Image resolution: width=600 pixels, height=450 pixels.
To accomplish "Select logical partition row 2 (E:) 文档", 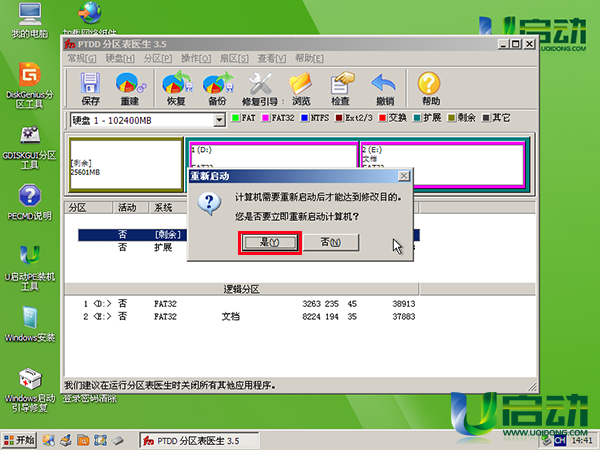I will pos(249,316).
